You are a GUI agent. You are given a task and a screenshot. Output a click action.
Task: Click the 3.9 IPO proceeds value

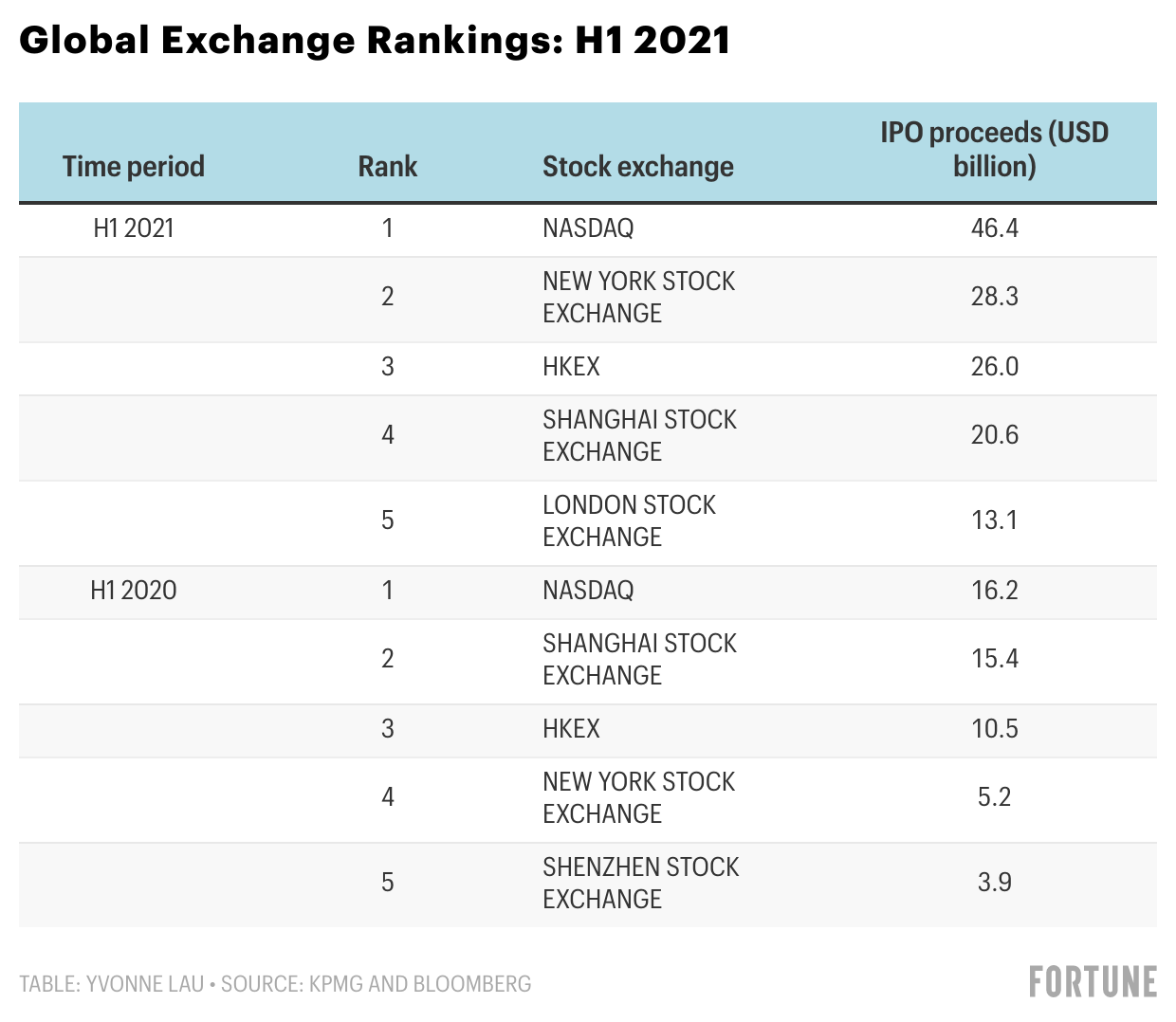[994, 883]
